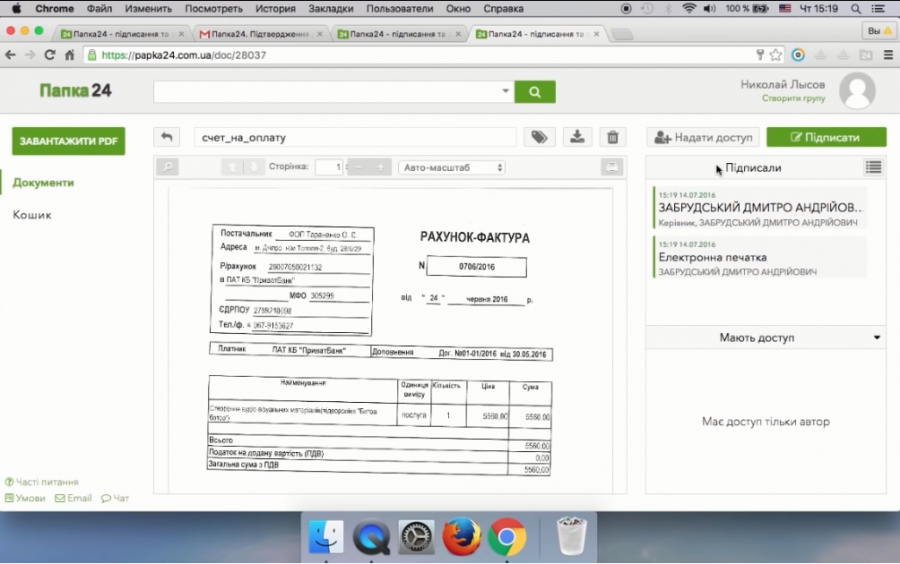
Task: Switch to the Gmail Папка24 Підтвердження tab
Action: click(x=260, y=34)
